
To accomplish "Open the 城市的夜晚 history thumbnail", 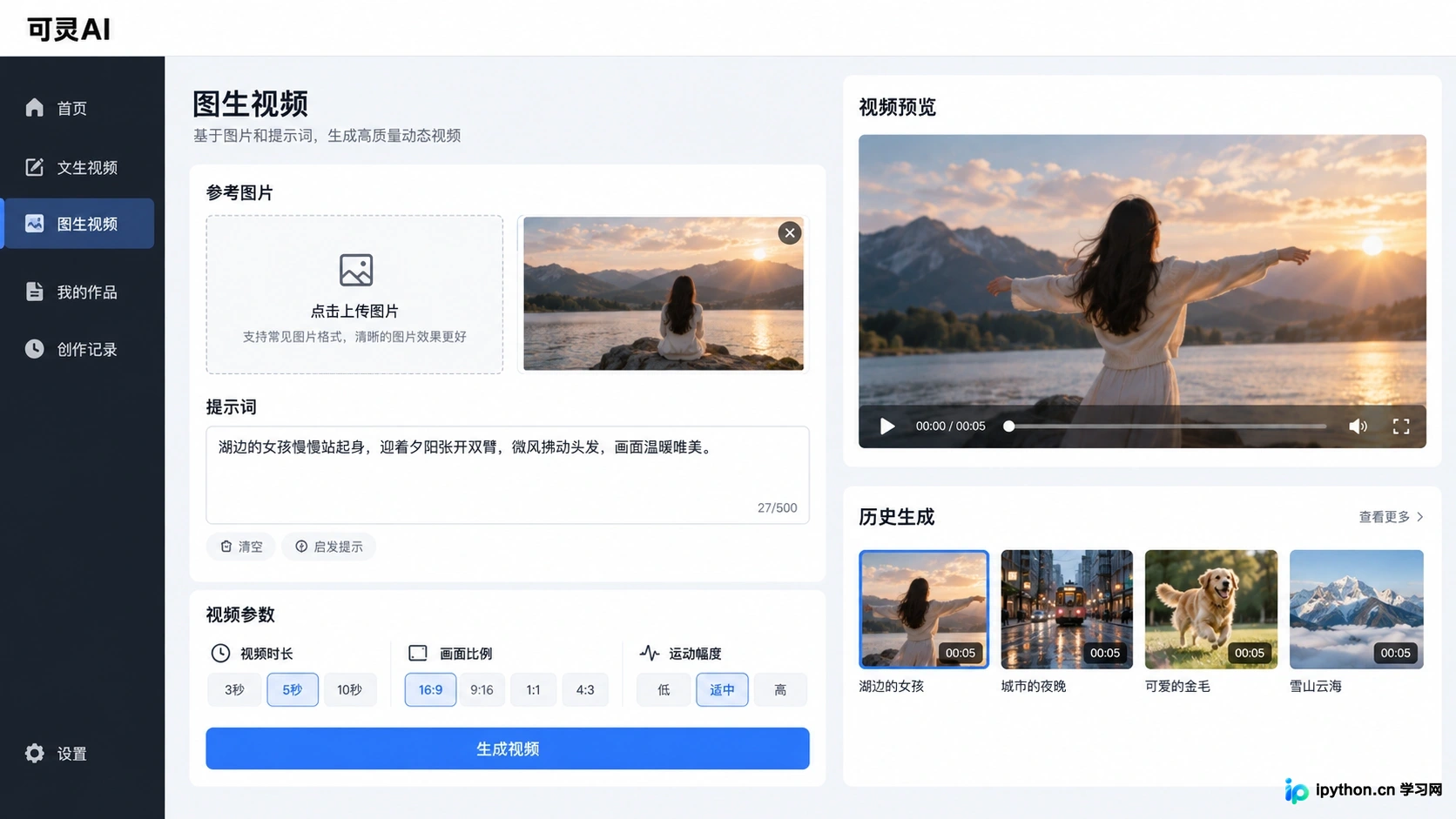I will [1067, 609].
